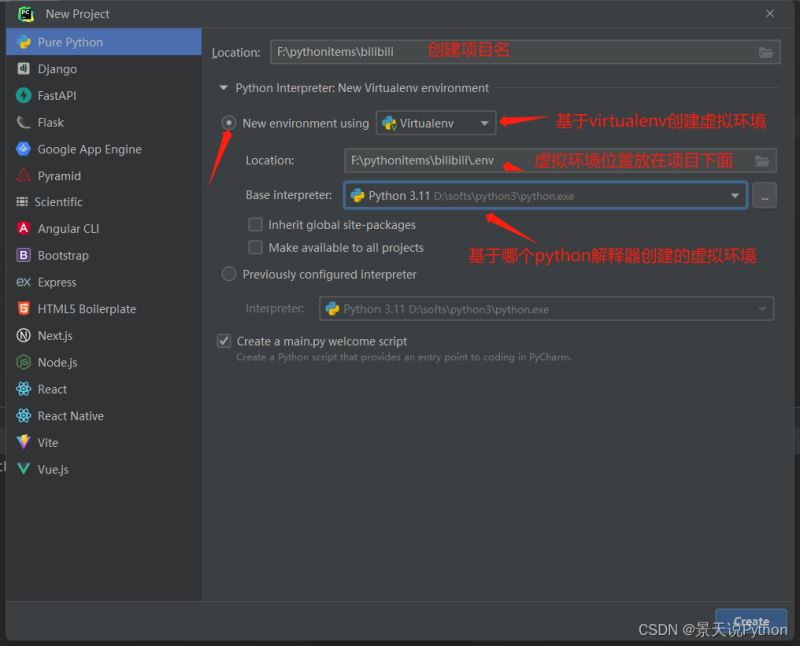Image resolution: width=800 pixels, height=646 pixels.
Task: Select FastAPI project type
Action: tap(104, 95)
